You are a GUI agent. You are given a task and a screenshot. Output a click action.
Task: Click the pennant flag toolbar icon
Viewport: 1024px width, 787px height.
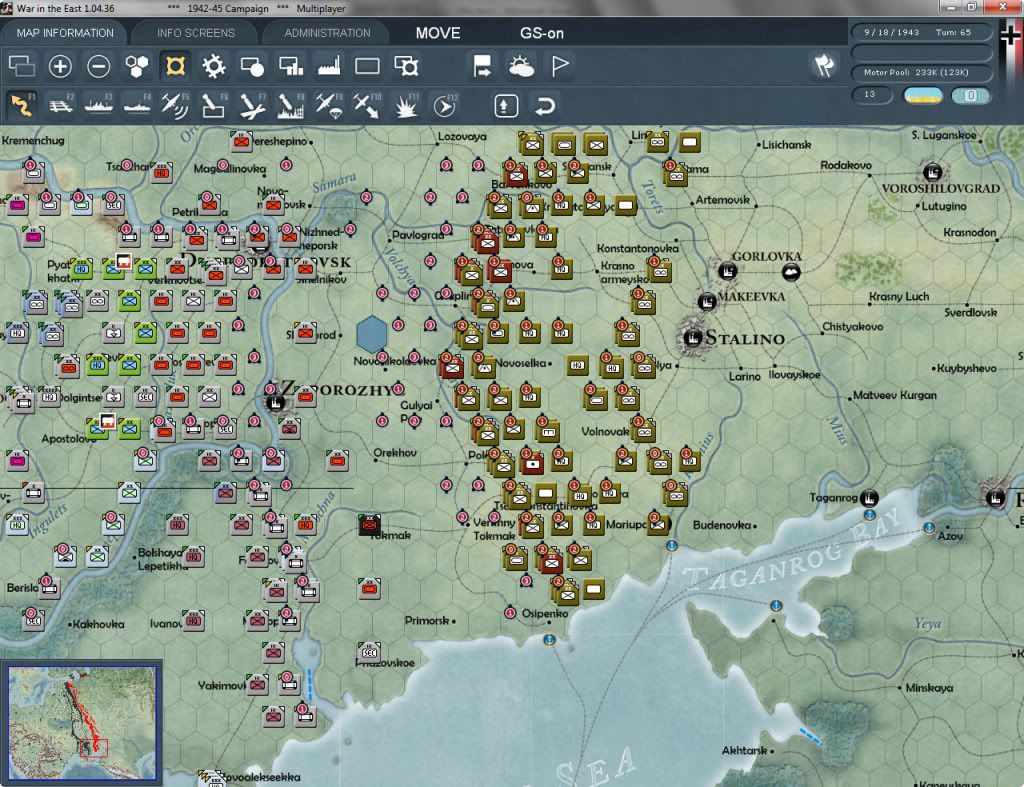click(560, 66)
